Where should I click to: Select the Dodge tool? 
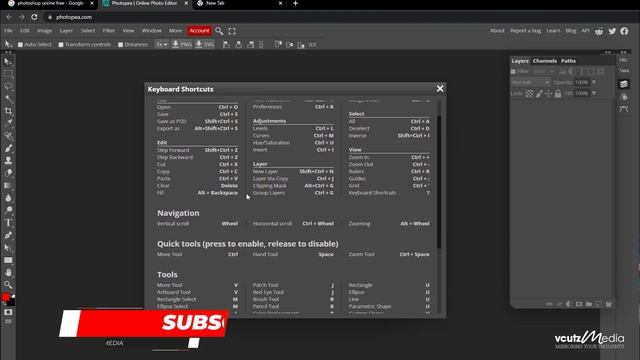8,210
